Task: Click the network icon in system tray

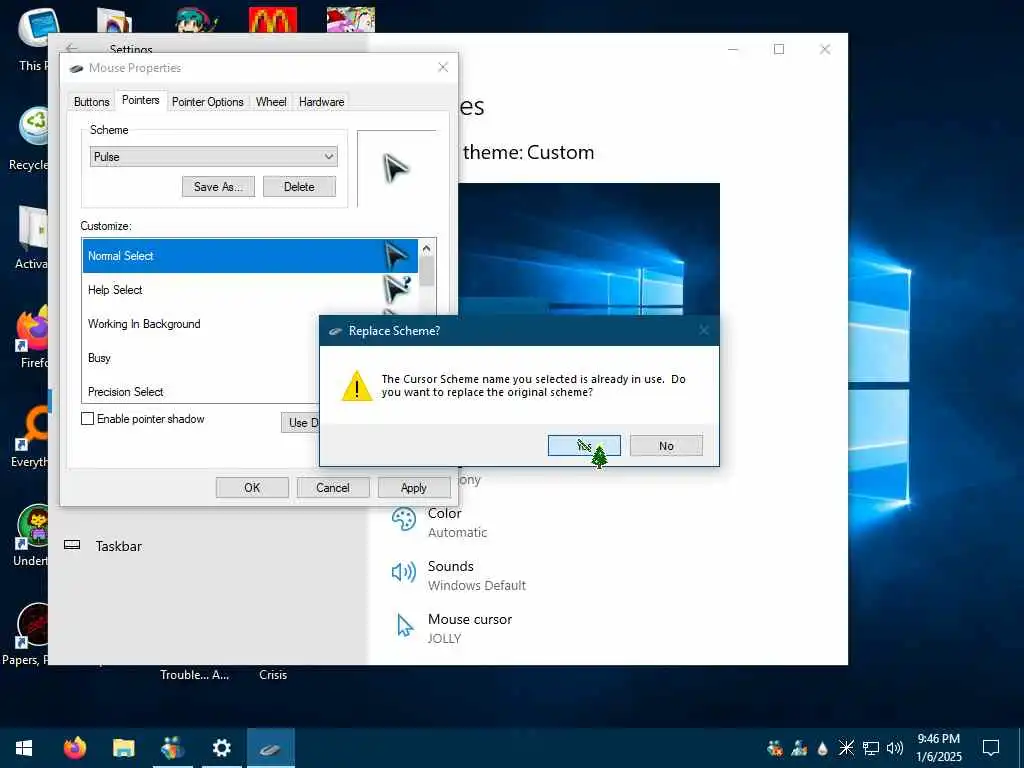Action: (x=871, y=748)
